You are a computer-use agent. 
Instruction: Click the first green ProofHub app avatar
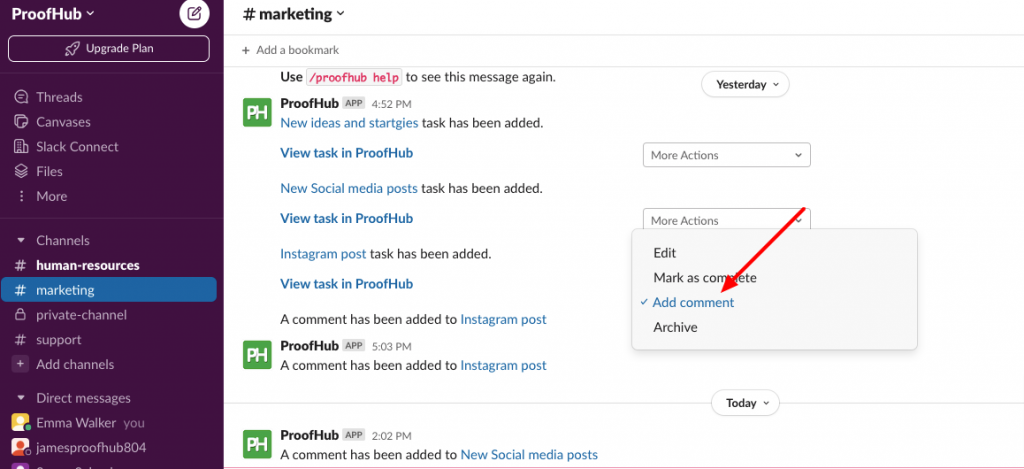coord(257,112)
